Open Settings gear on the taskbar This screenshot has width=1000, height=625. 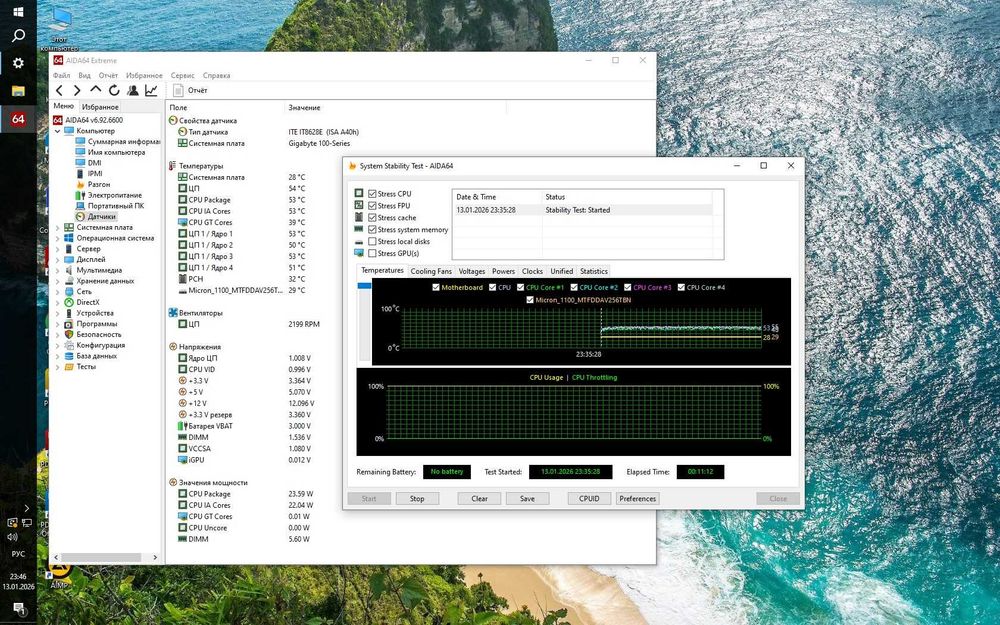[x=18, y=62]
